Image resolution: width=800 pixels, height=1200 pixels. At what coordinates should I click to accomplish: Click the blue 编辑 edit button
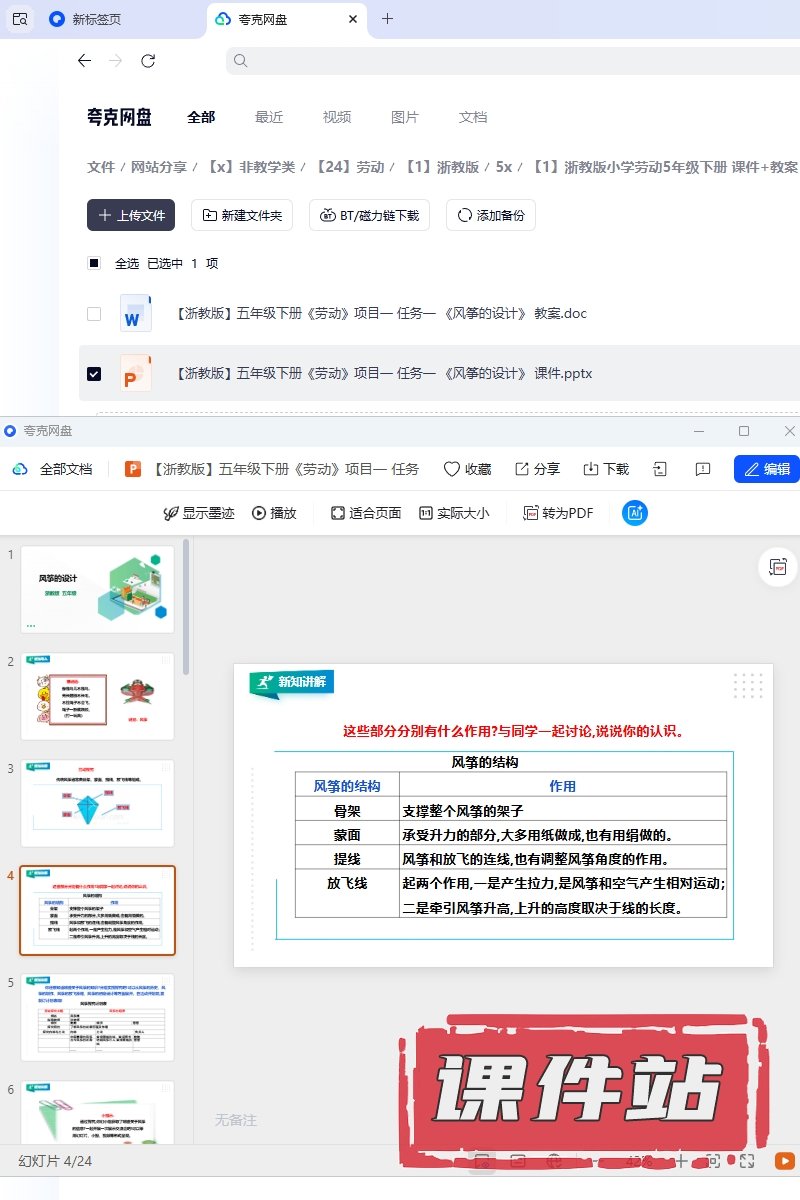766,469
